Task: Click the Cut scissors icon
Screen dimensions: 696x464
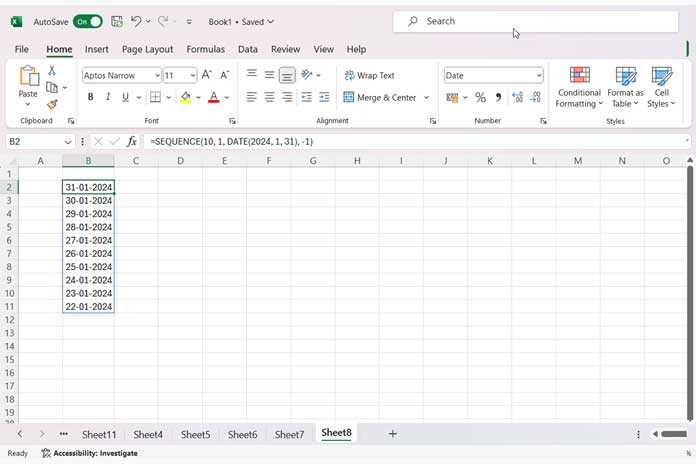Action: pos(52,70)
